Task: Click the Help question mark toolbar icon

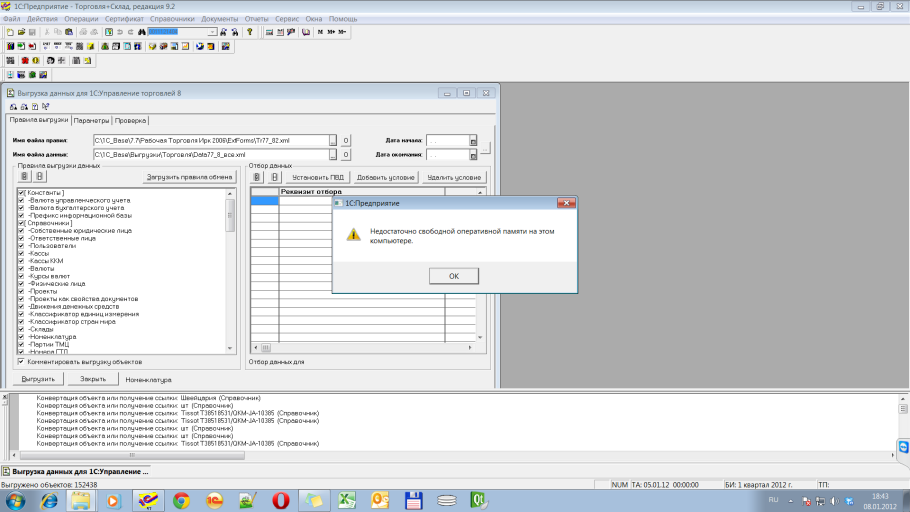Action: (249, 32)
